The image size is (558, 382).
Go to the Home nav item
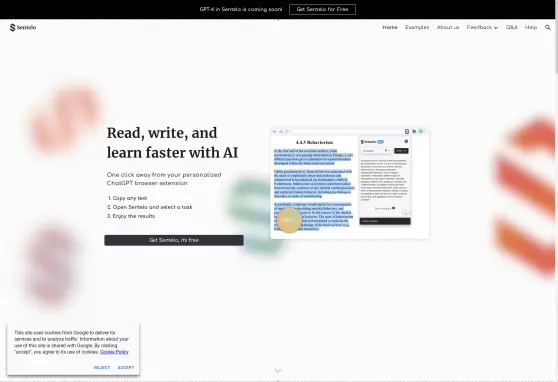pos(390,27)
